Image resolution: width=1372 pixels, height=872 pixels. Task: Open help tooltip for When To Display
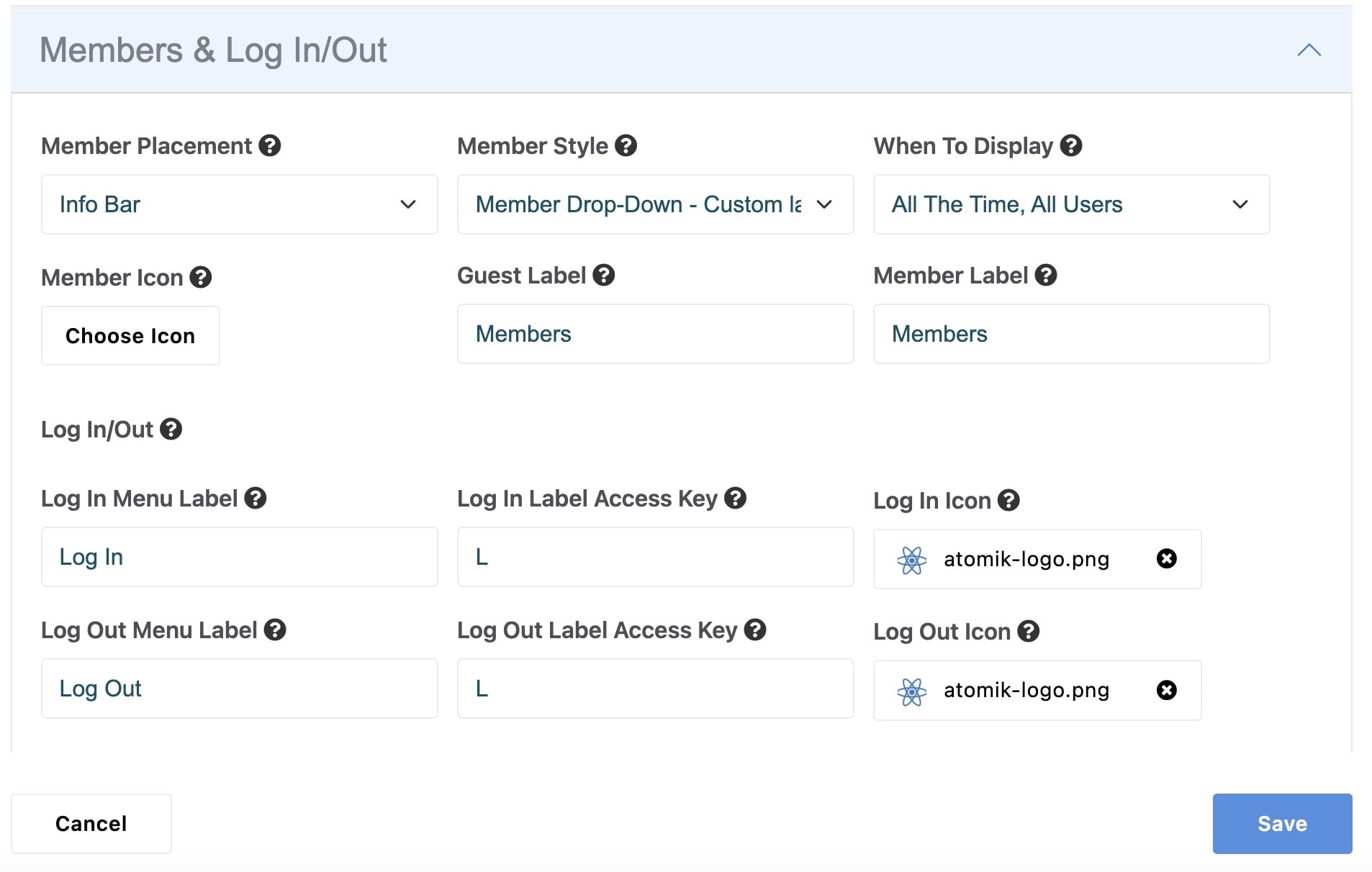[1071, 146]
